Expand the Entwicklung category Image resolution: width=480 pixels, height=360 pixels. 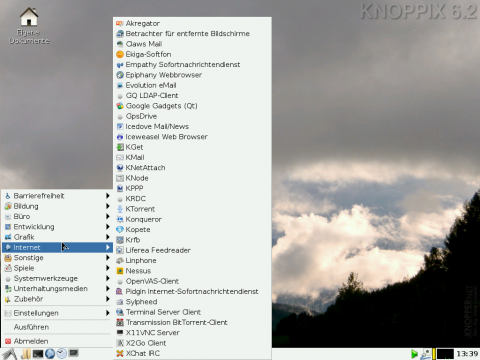57,227
